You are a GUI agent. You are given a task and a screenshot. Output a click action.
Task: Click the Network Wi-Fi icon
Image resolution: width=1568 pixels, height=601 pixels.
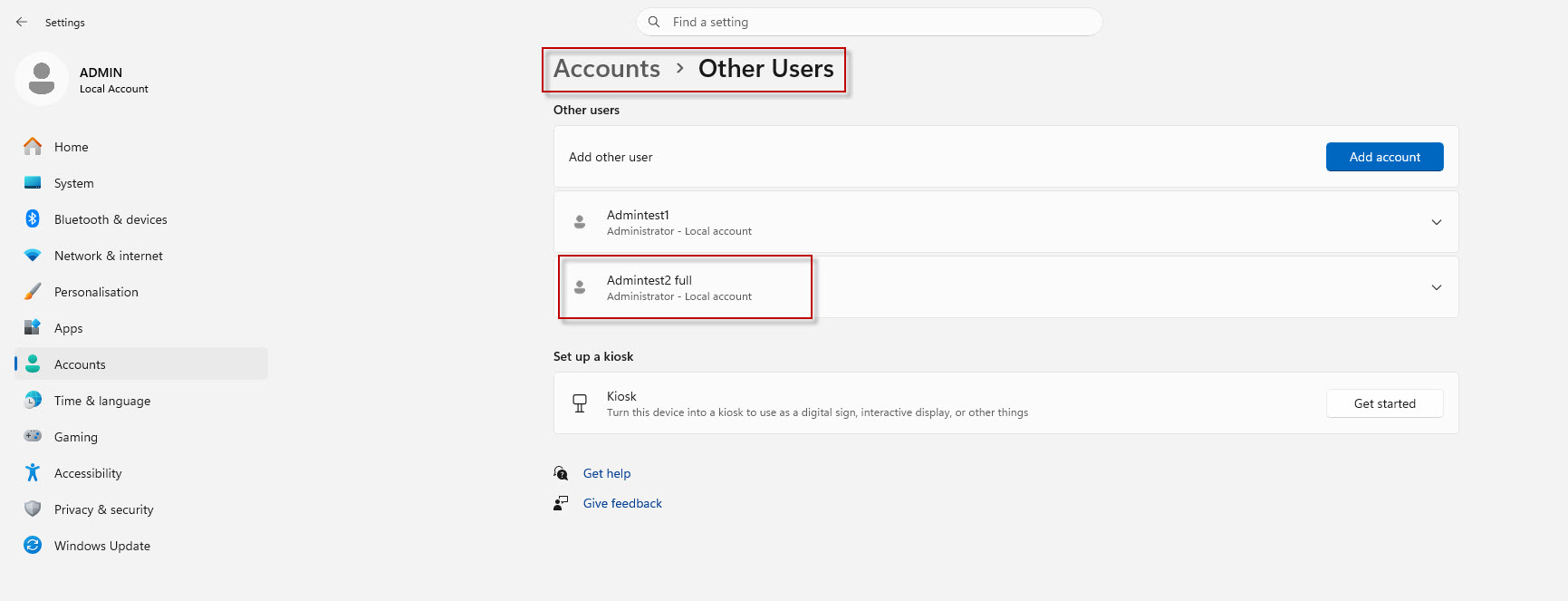33,255
